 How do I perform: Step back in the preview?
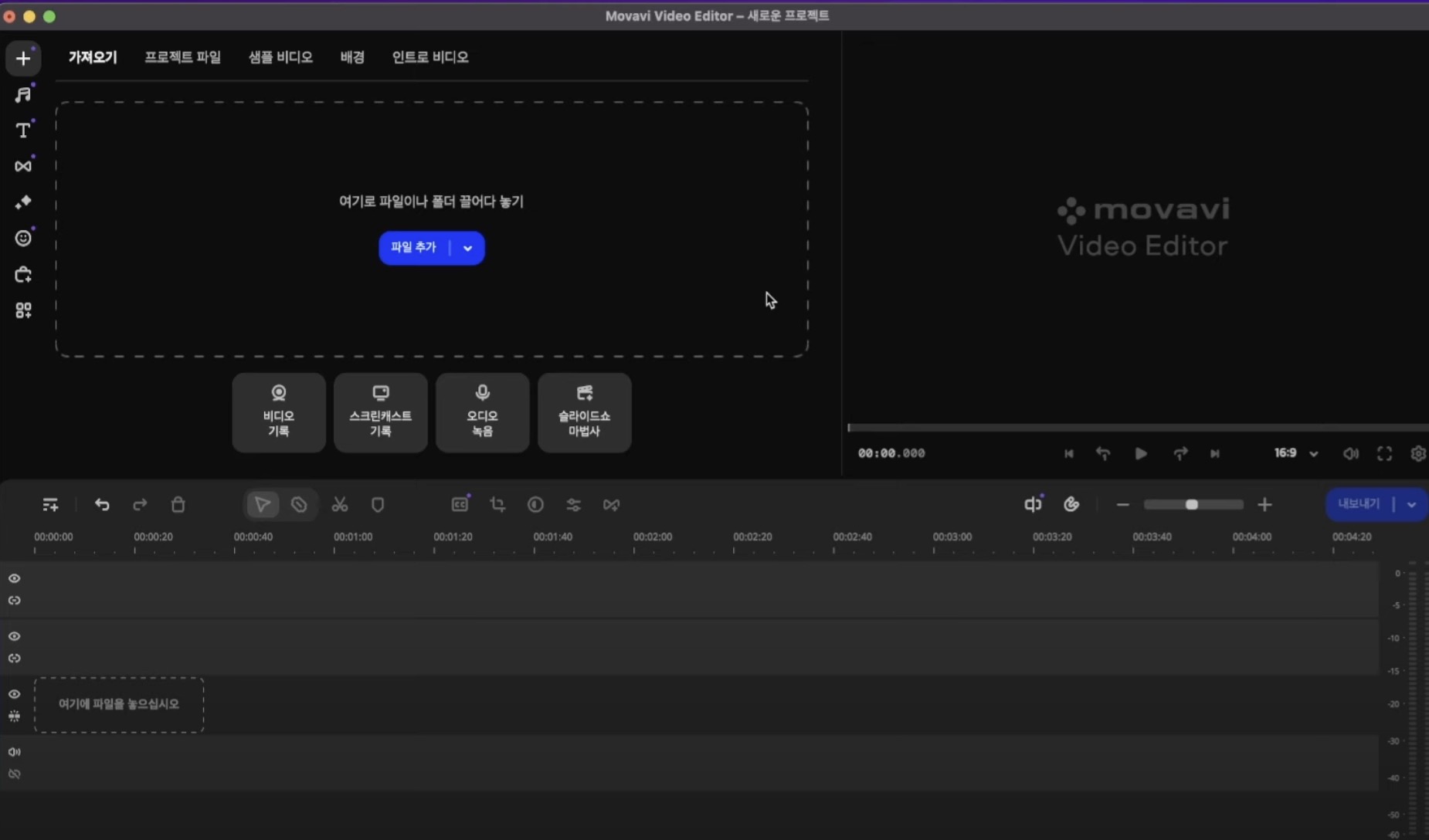coord(1103,454)
